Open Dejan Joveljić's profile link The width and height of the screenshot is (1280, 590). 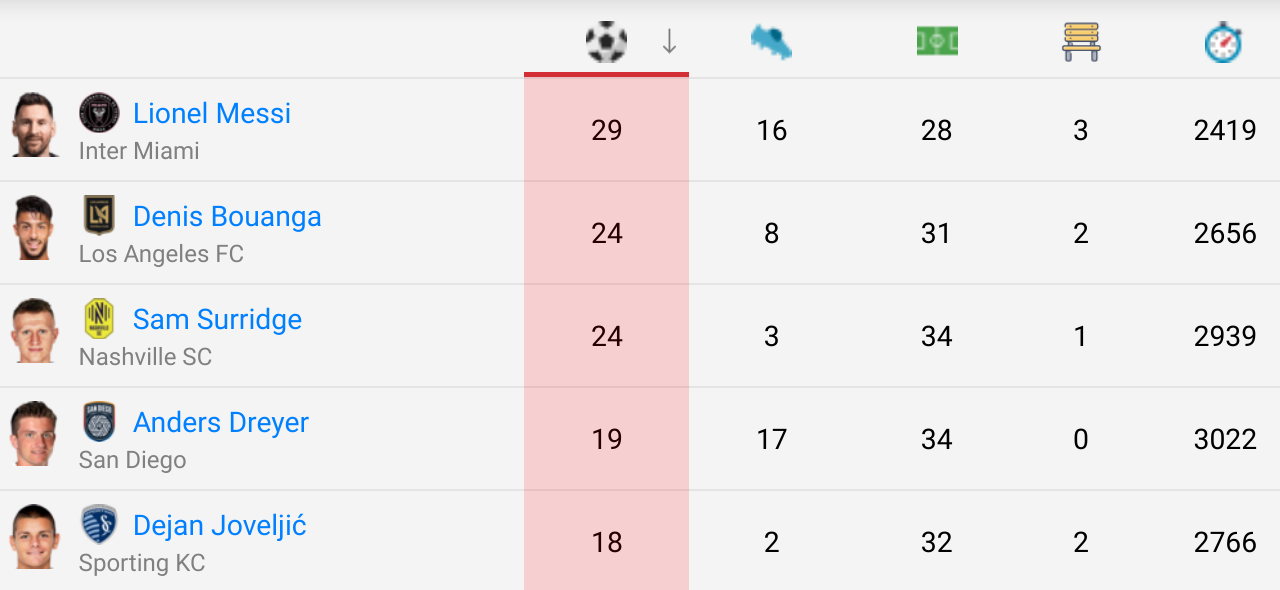tap(220, 525)
